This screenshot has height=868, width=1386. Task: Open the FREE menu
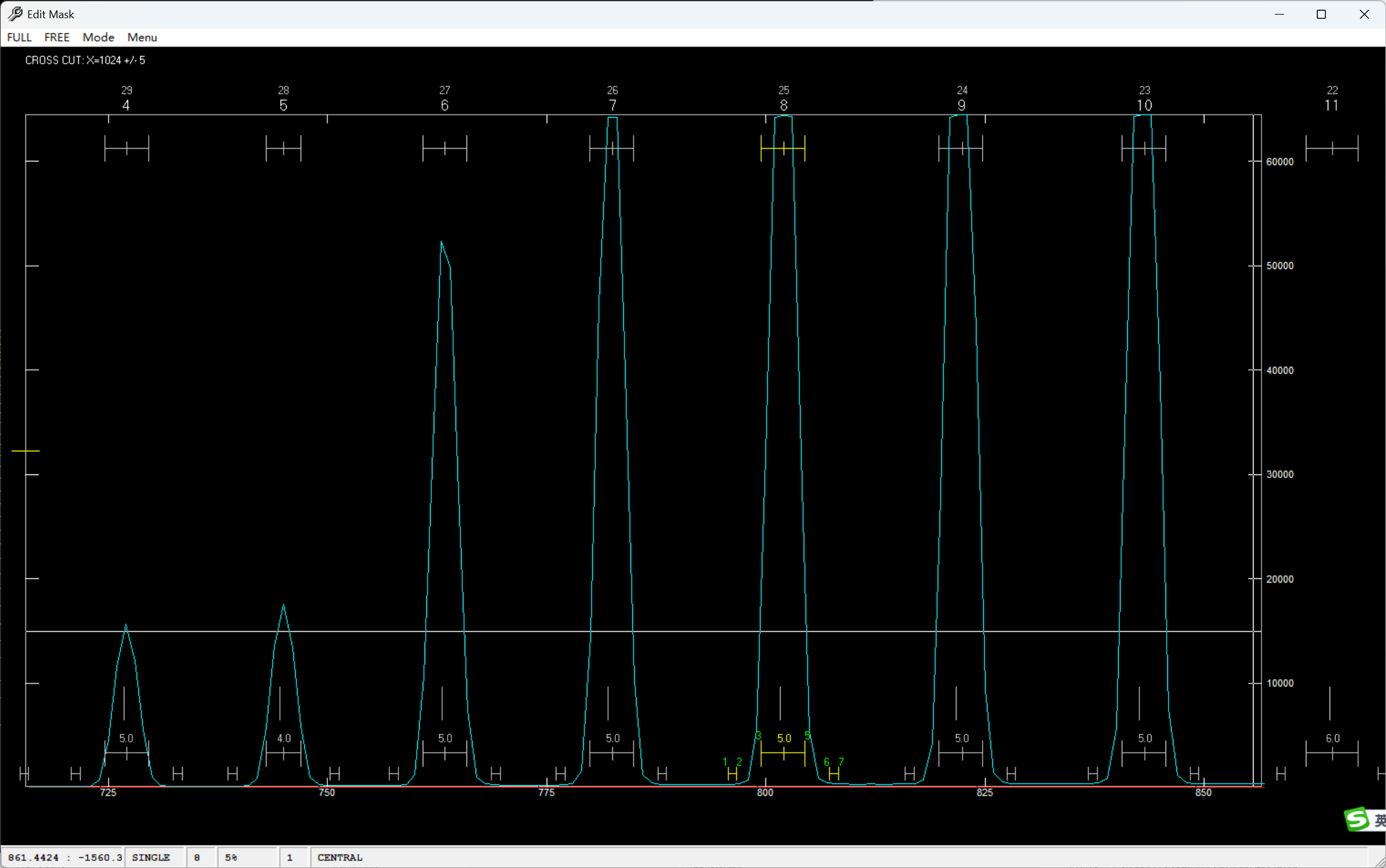tap(56, 37)
